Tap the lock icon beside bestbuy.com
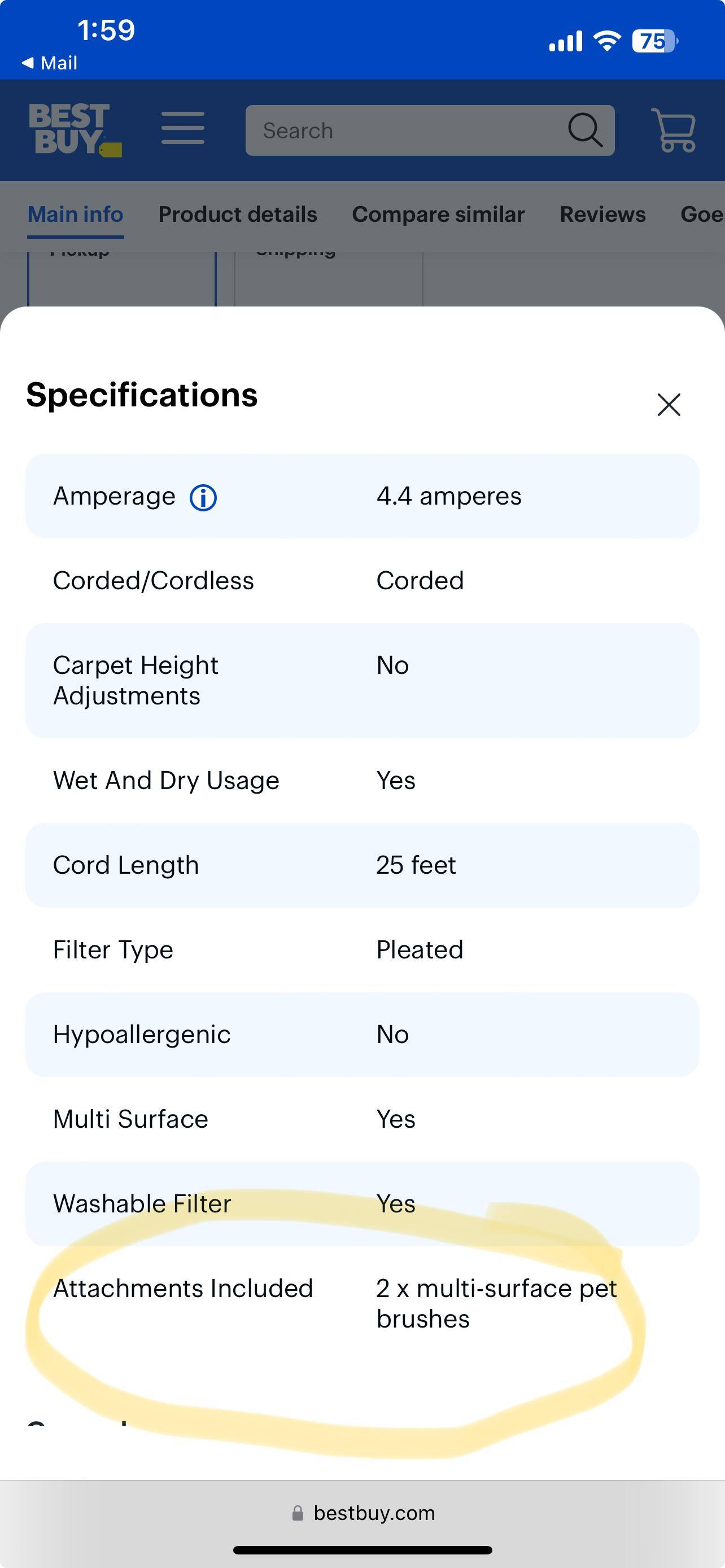Image resolution: width=725 pixels, height=1568 pixels. 298,1513
